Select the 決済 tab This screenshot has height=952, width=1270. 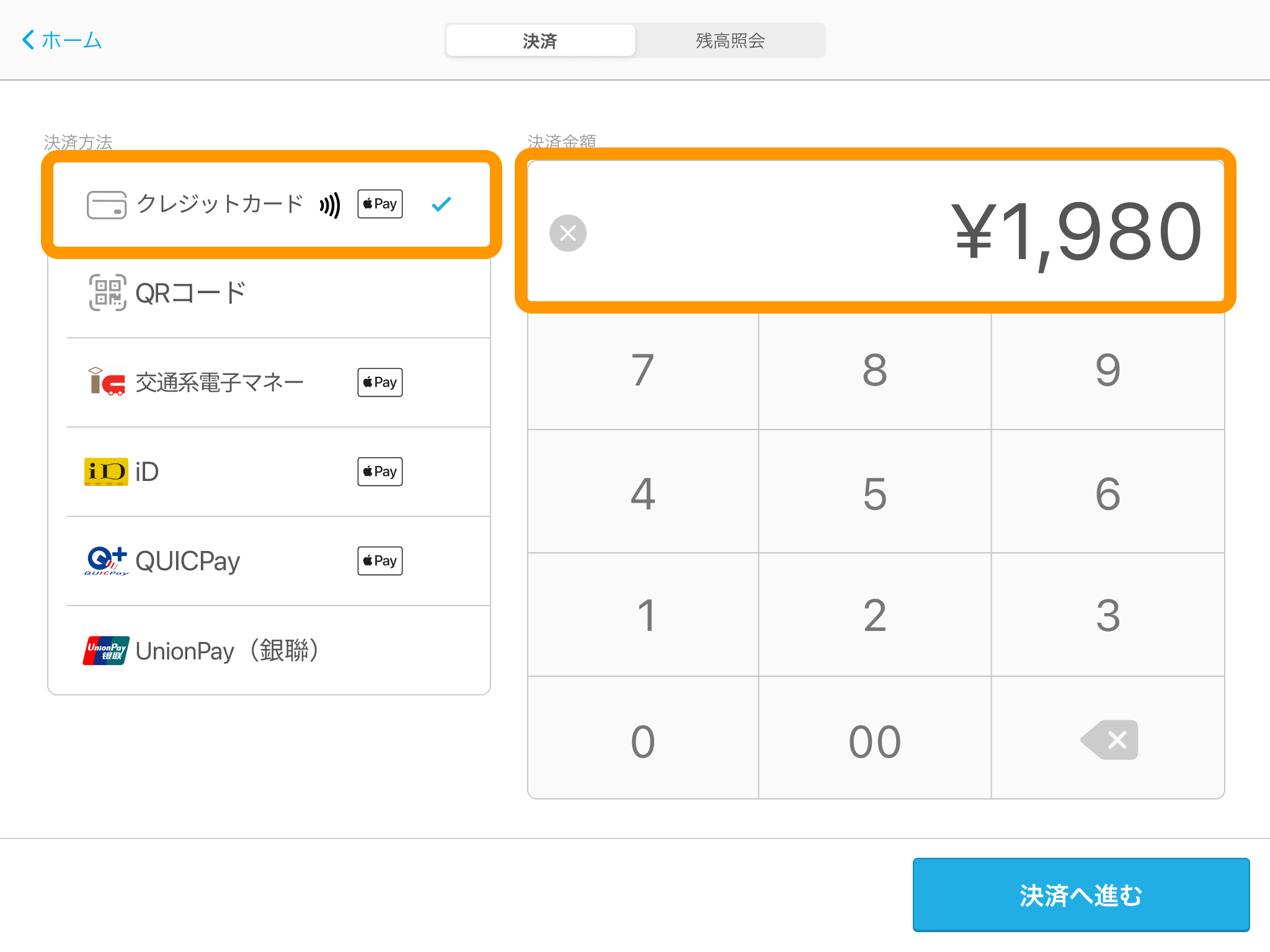(x=540, y=41)
